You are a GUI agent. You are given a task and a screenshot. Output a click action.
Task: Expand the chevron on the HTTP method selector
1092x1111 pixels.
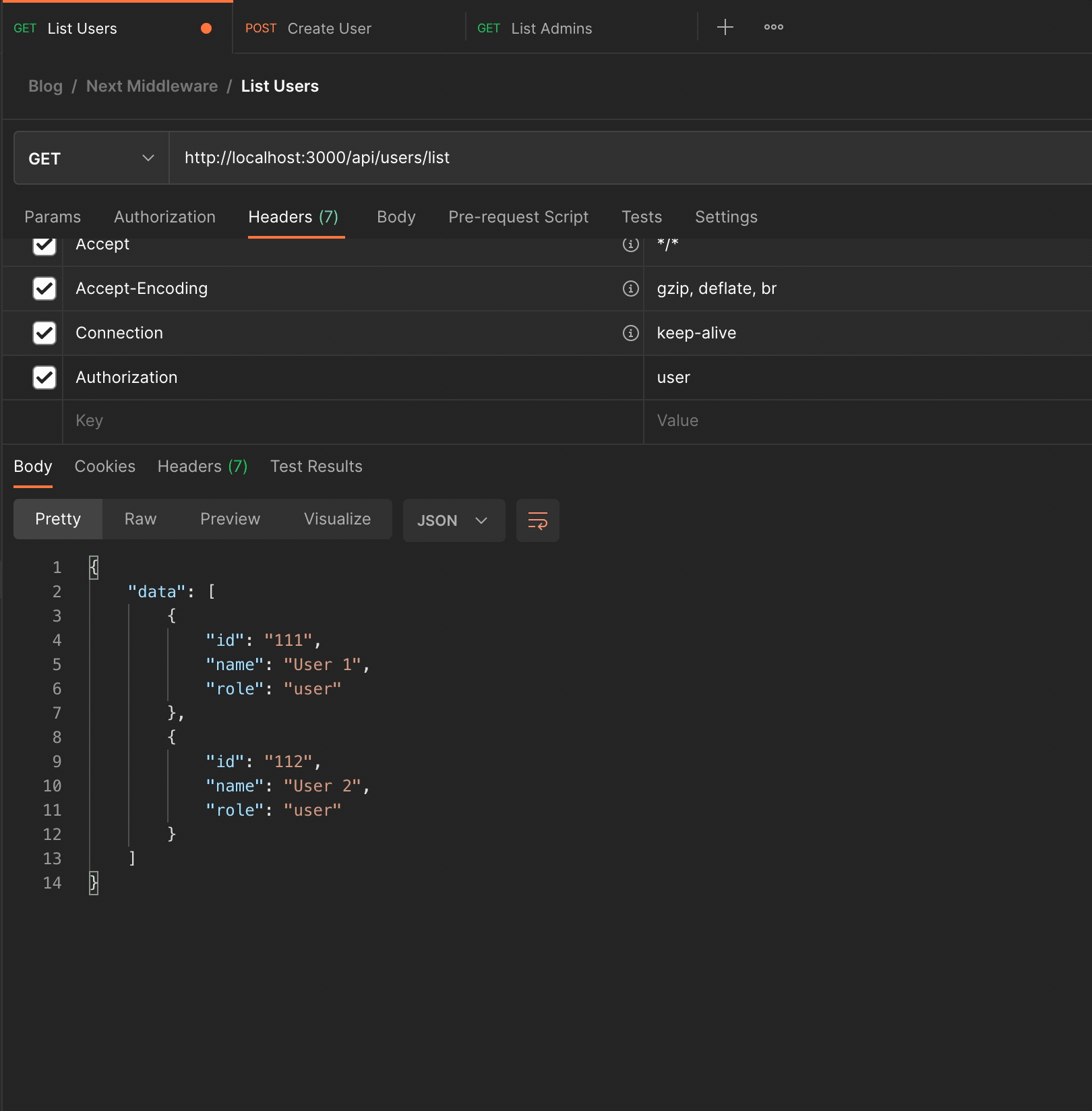pos(147,158)
